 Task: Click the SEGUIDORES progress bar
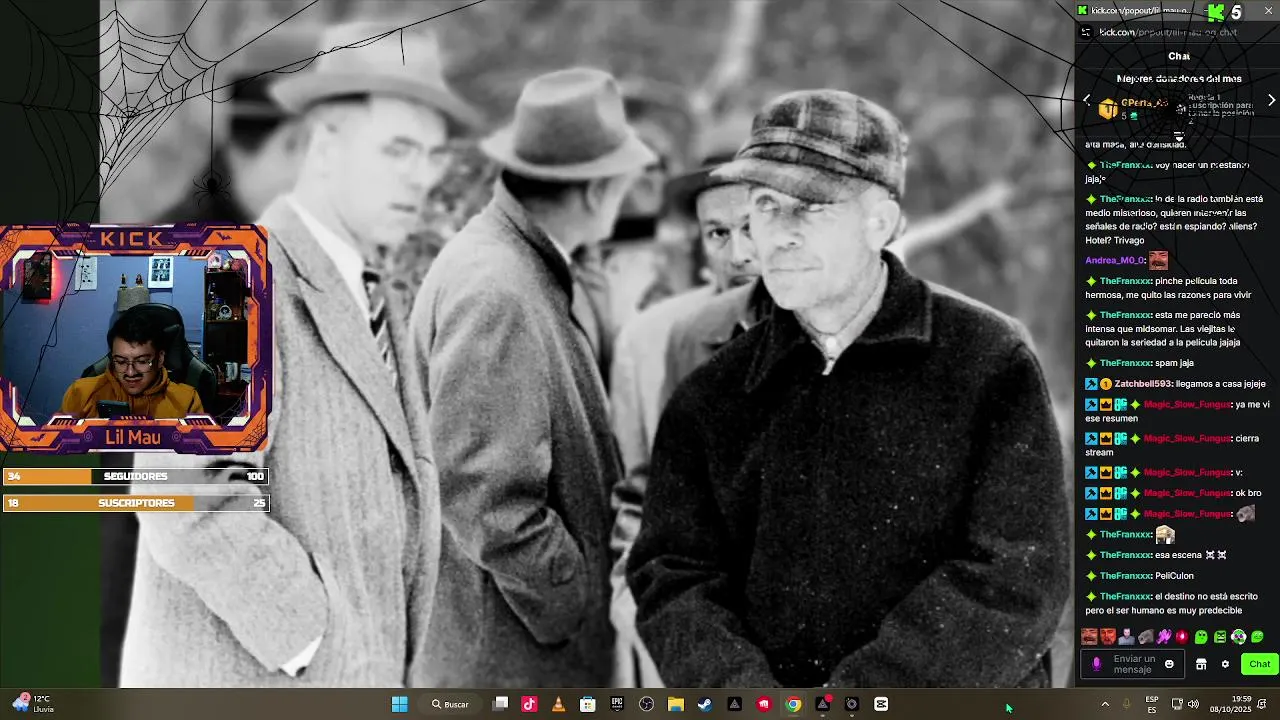click(x=135, y=477)
